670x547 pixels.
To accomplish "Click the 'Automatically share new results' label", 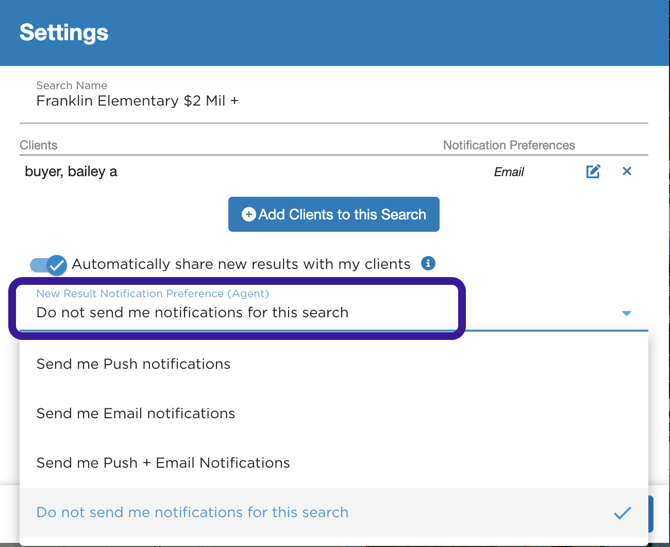I will coord(241,264).
